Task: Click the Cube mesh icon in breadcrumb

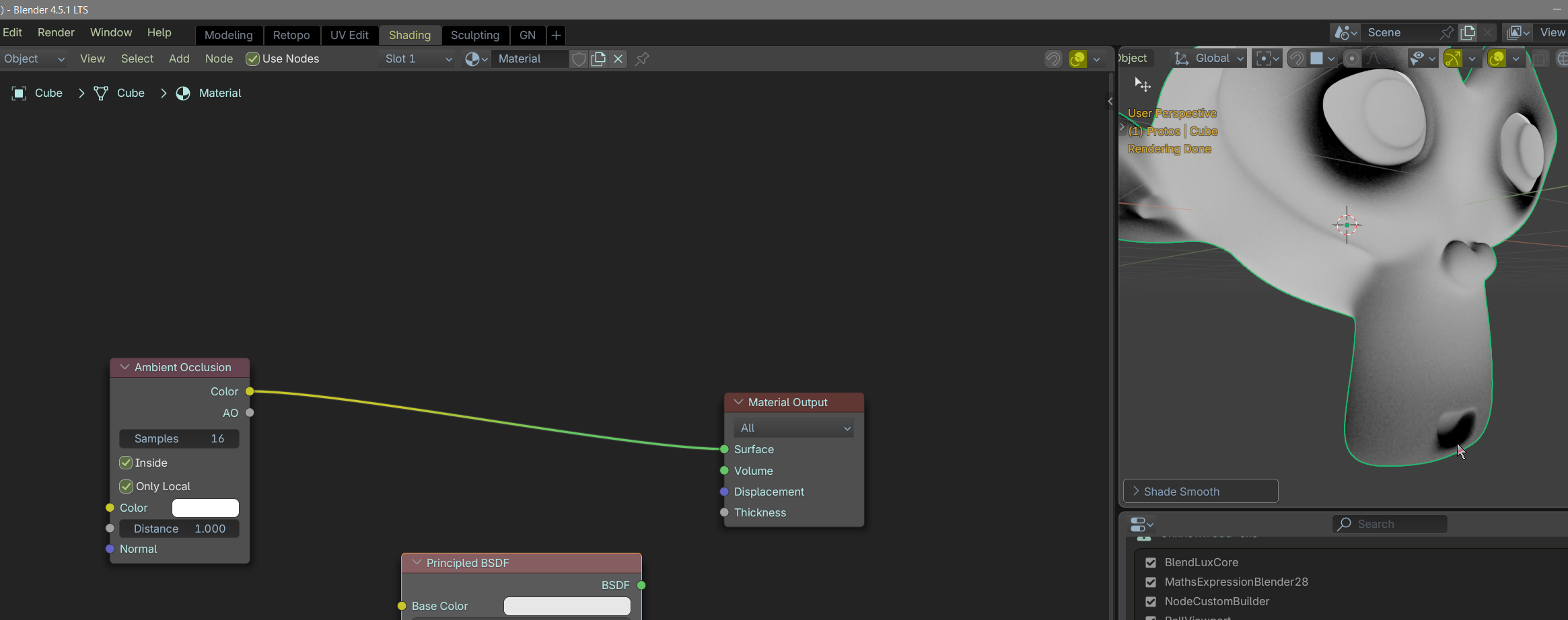Action: pos(101,93)
